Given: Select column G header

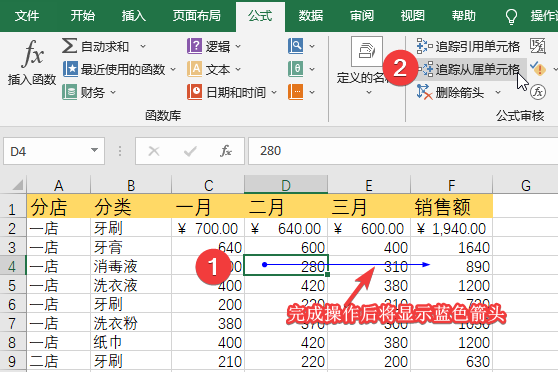Looking at the screenshot, I should tap(526, 185).
